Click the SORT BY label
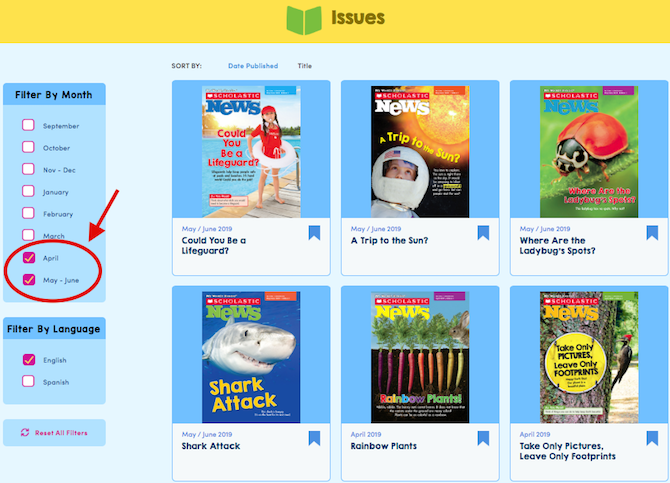670x483 pixels. click(187, 66)
